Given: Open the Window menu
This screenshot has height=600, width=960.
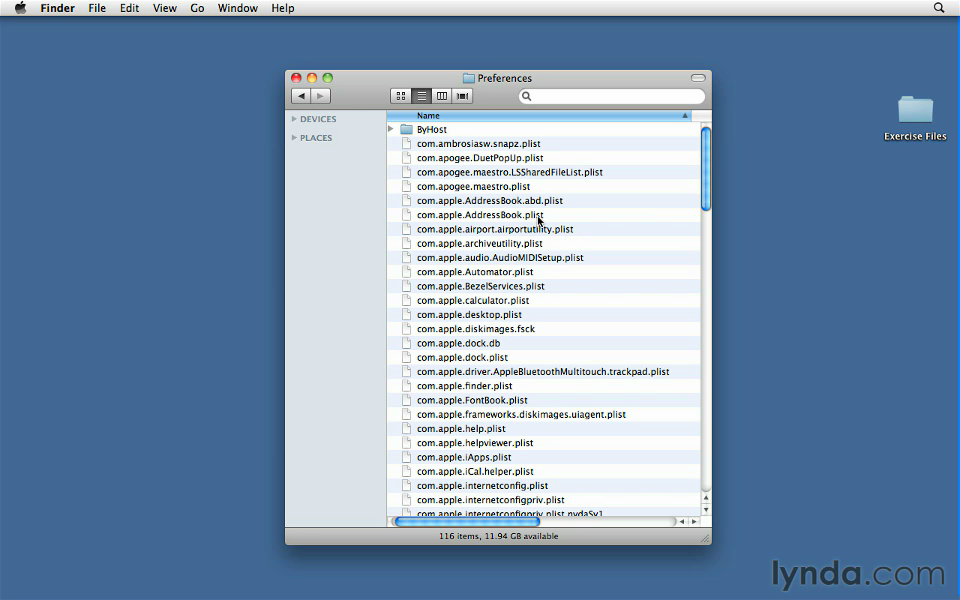Looking at the screenshot, I should pyautogui.click(x=238, y=8).
